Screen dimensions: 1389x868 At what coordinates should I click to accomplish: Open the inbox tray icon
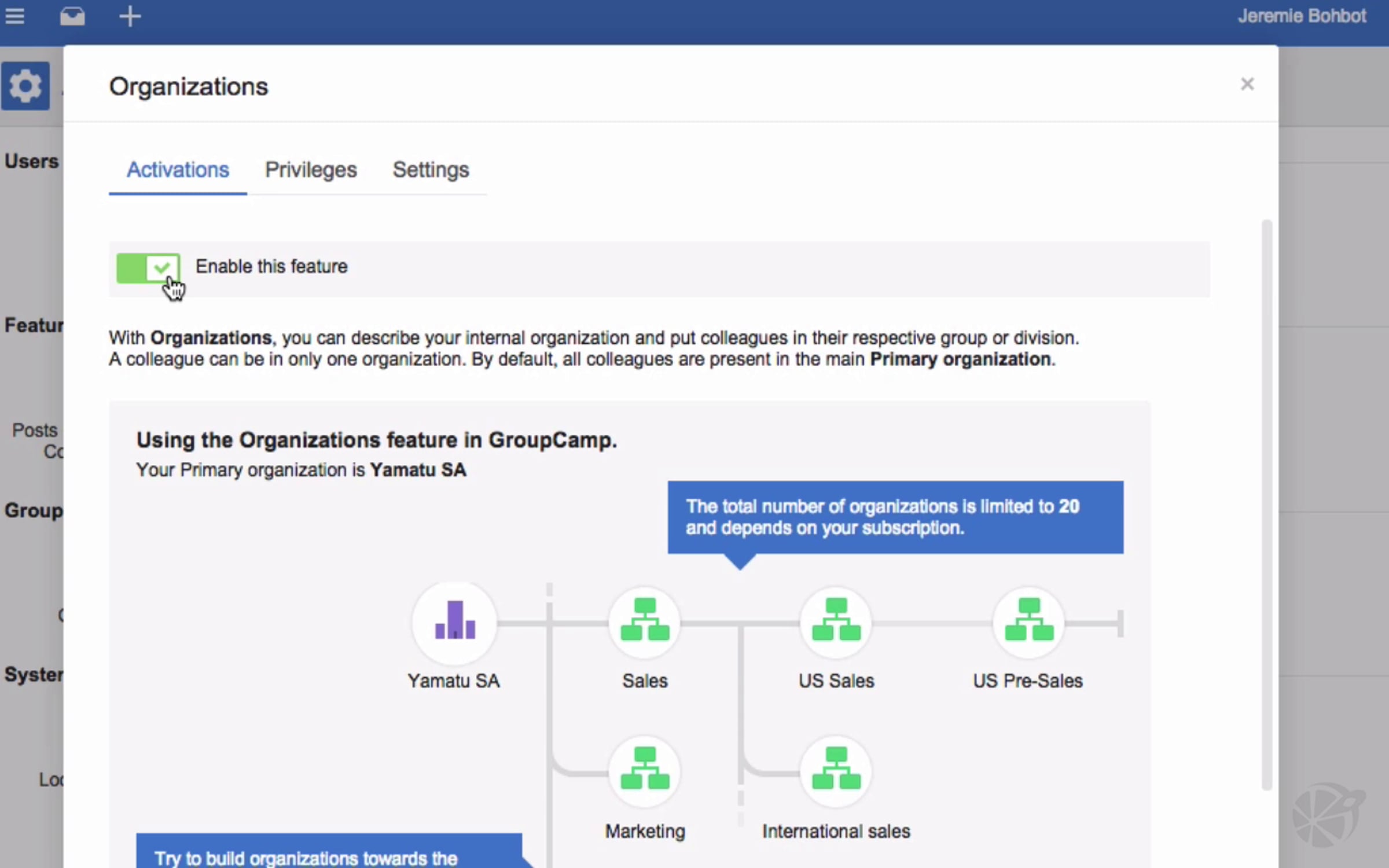[72, 16]
